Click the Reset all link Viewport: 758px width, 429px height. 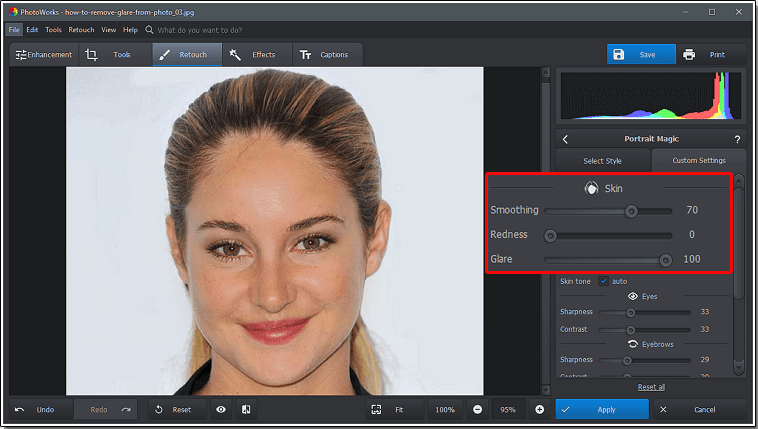click(651, 387)
